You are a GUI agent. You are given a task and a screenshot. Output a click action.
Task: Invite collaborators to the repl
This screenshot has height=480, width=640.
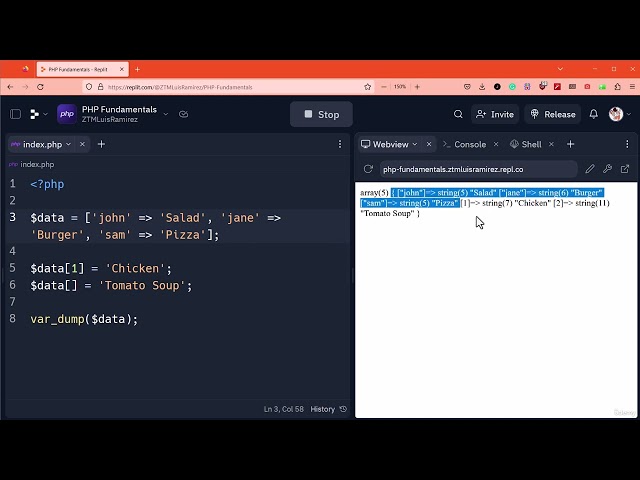point(495,114)
